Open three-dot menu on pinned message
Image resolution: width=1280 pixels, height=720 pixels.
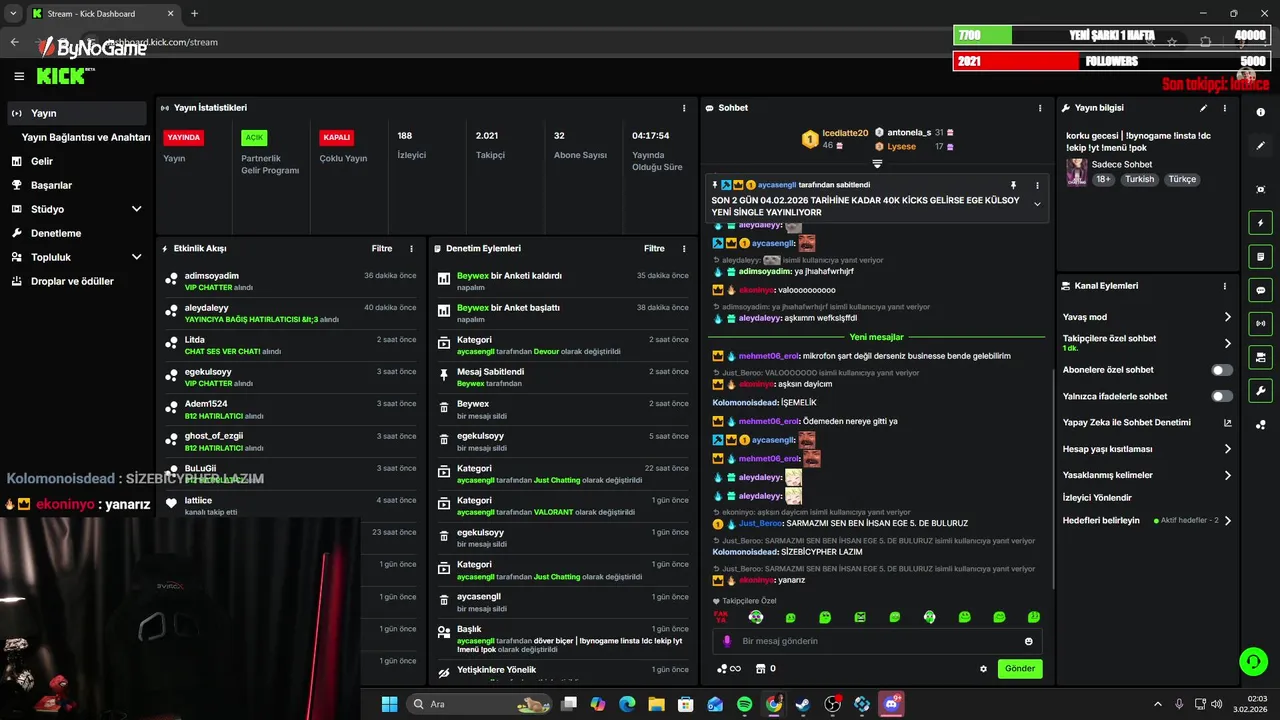tap(1037, 185)
